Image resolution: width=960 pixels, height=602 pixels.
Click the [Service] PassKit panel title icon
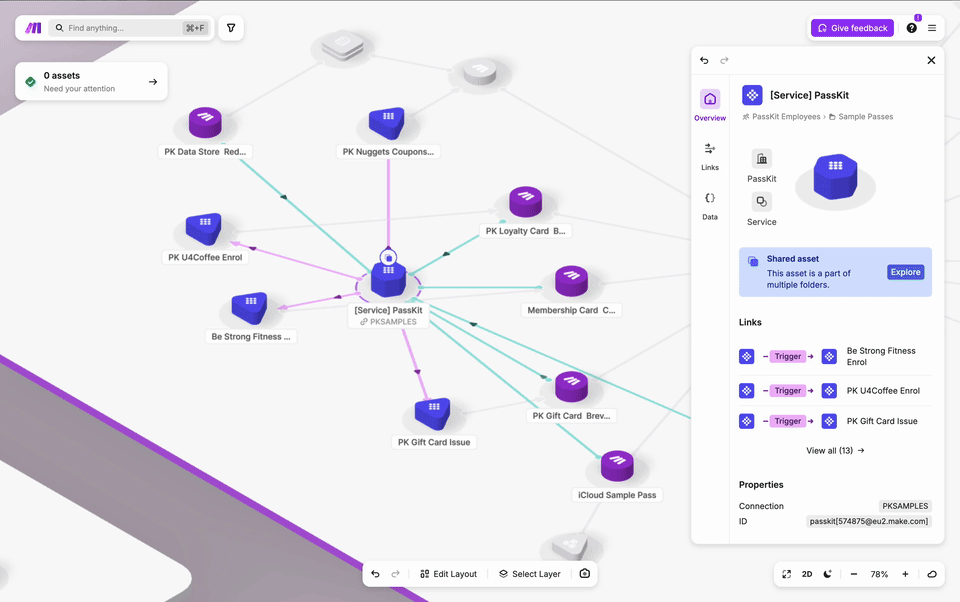click(752, 95)
